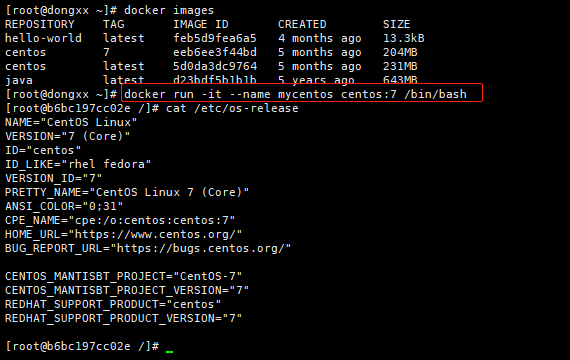Click the https://www.centos.org/ URL
This screenshot has height=360, width=570.
[x=155, y=234]
